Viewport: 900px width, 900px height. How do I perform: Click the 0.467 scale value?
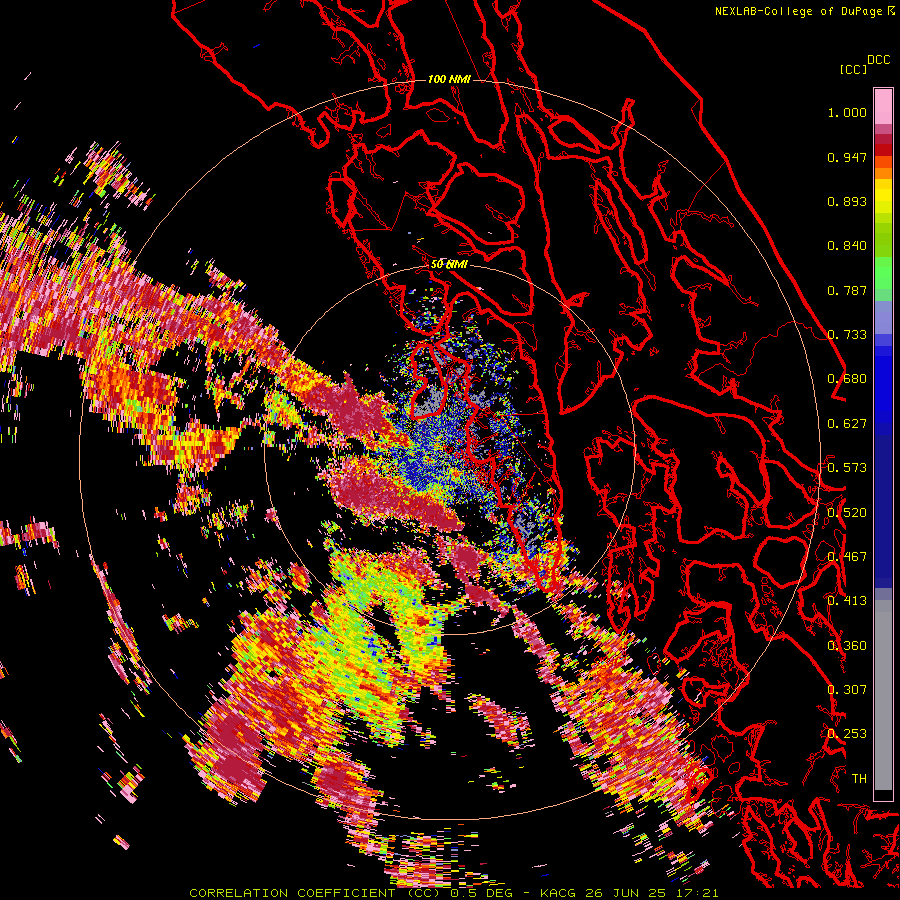pyautogui.click(x=847, y=557)
